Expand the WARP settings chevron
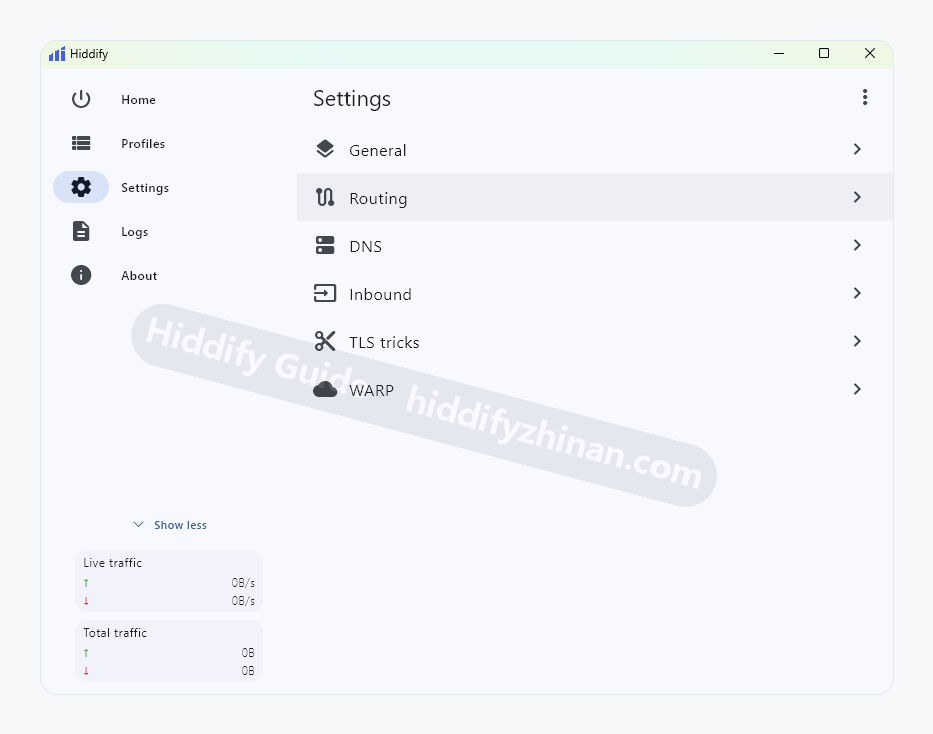Viewport: 933px width, 734px height. tap(857, 390)
